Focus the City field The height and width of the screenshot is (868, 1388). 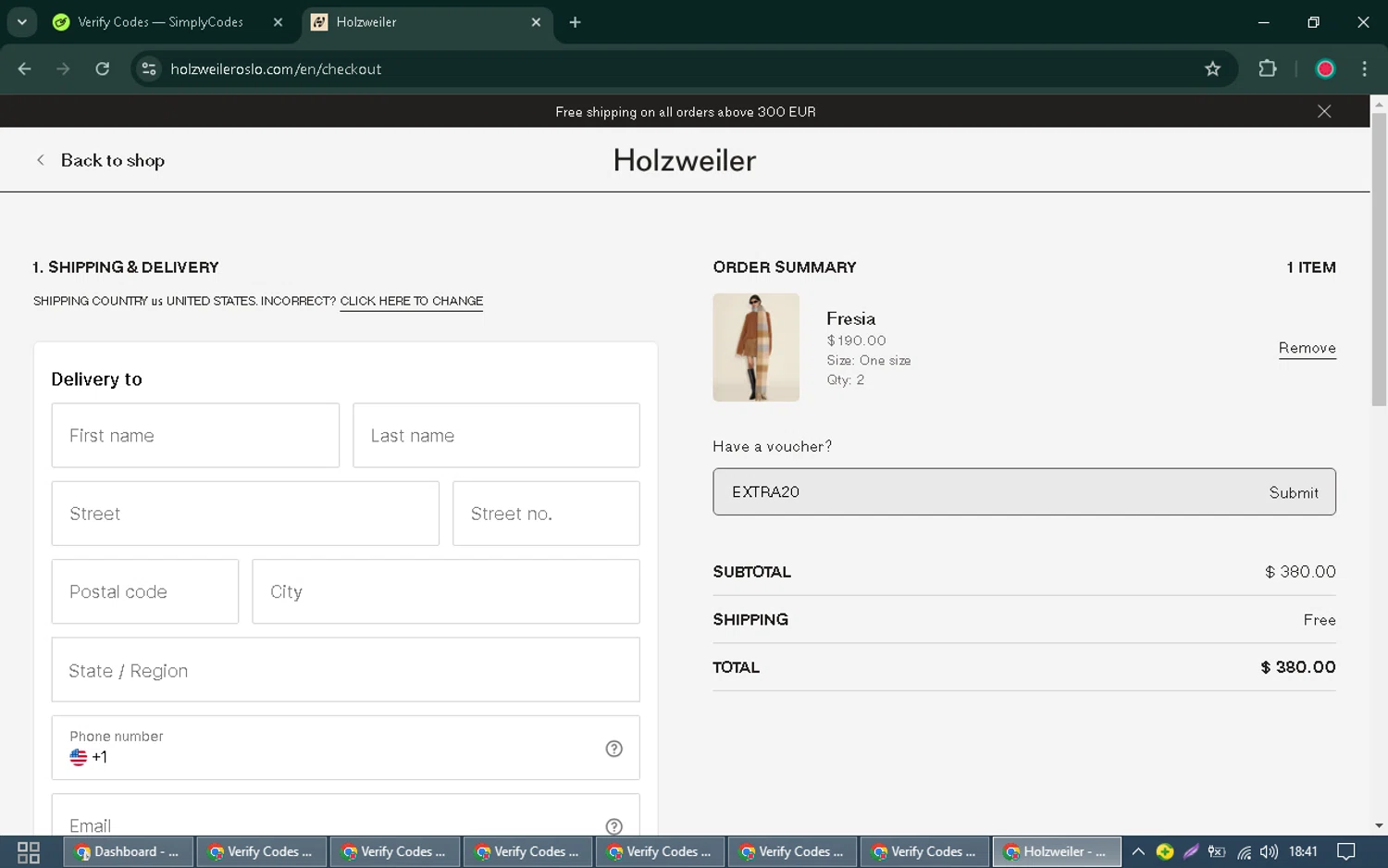pyautogui.click(x=446, y=591)
